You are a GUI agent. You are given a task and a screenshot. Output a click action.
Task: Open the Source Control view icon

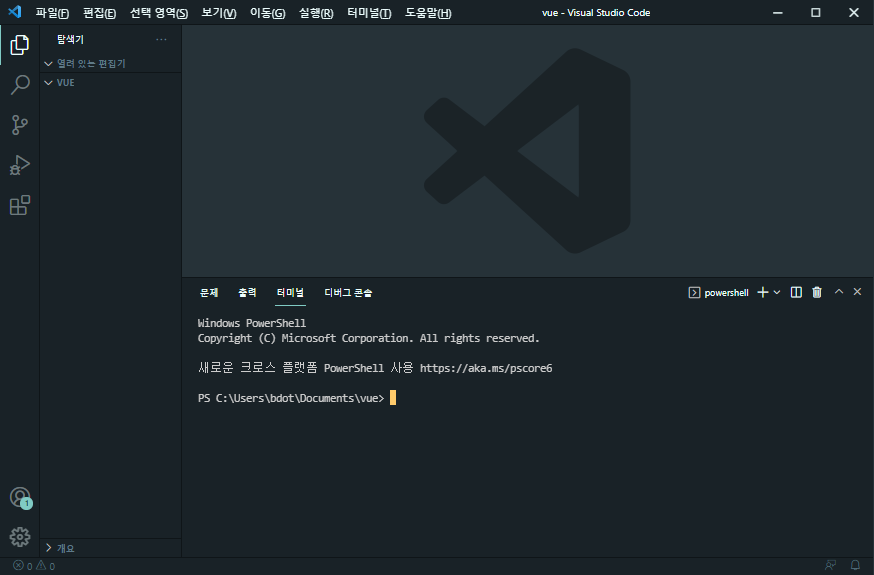coord(20,125)
